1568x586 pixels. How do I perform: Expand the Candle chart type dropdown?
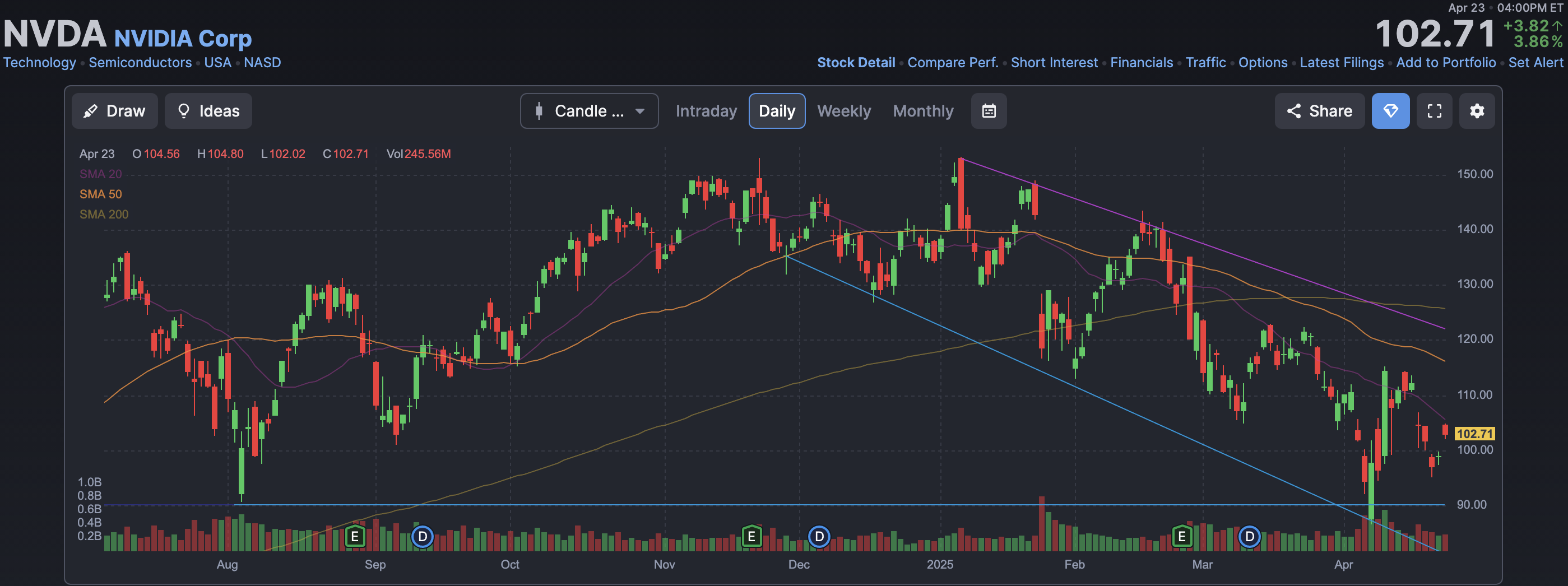pos(588,111)
